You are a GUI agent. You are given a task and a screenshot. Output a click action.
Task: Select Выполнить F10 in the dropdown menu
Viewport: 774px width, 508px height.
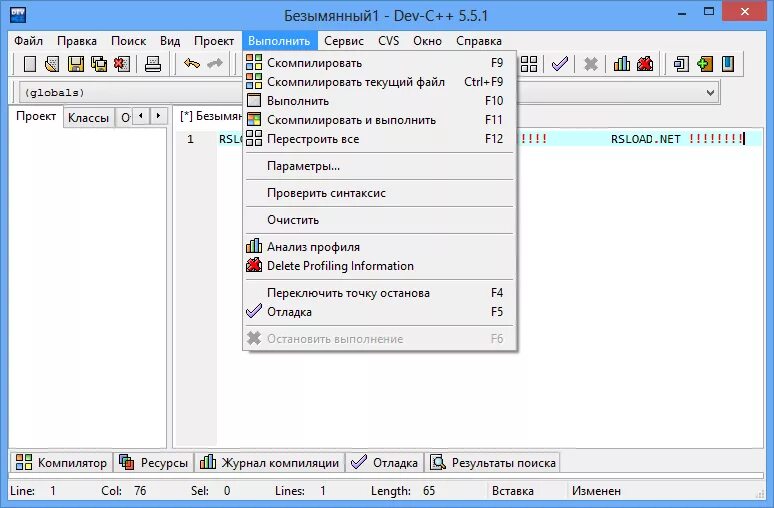click(380, 101)
